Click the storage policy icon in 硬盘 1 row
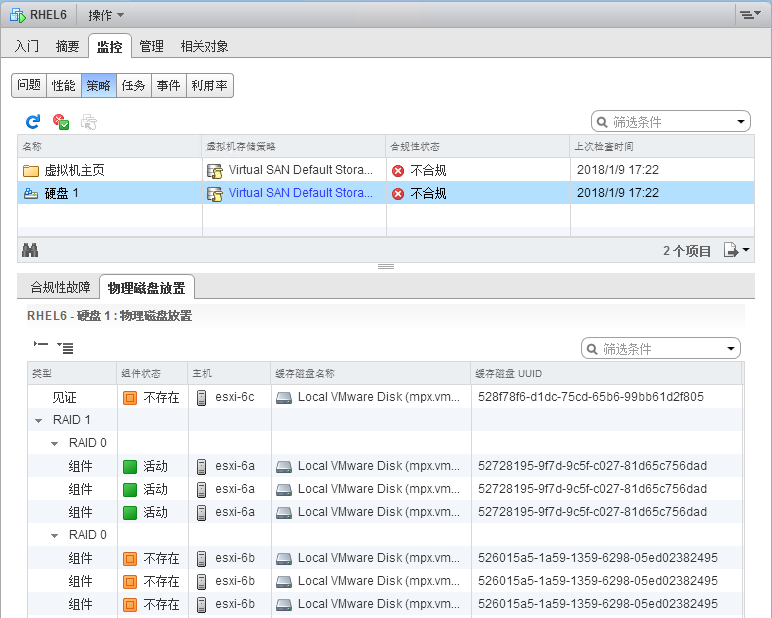The image size is (772, 618). point(215,194)
